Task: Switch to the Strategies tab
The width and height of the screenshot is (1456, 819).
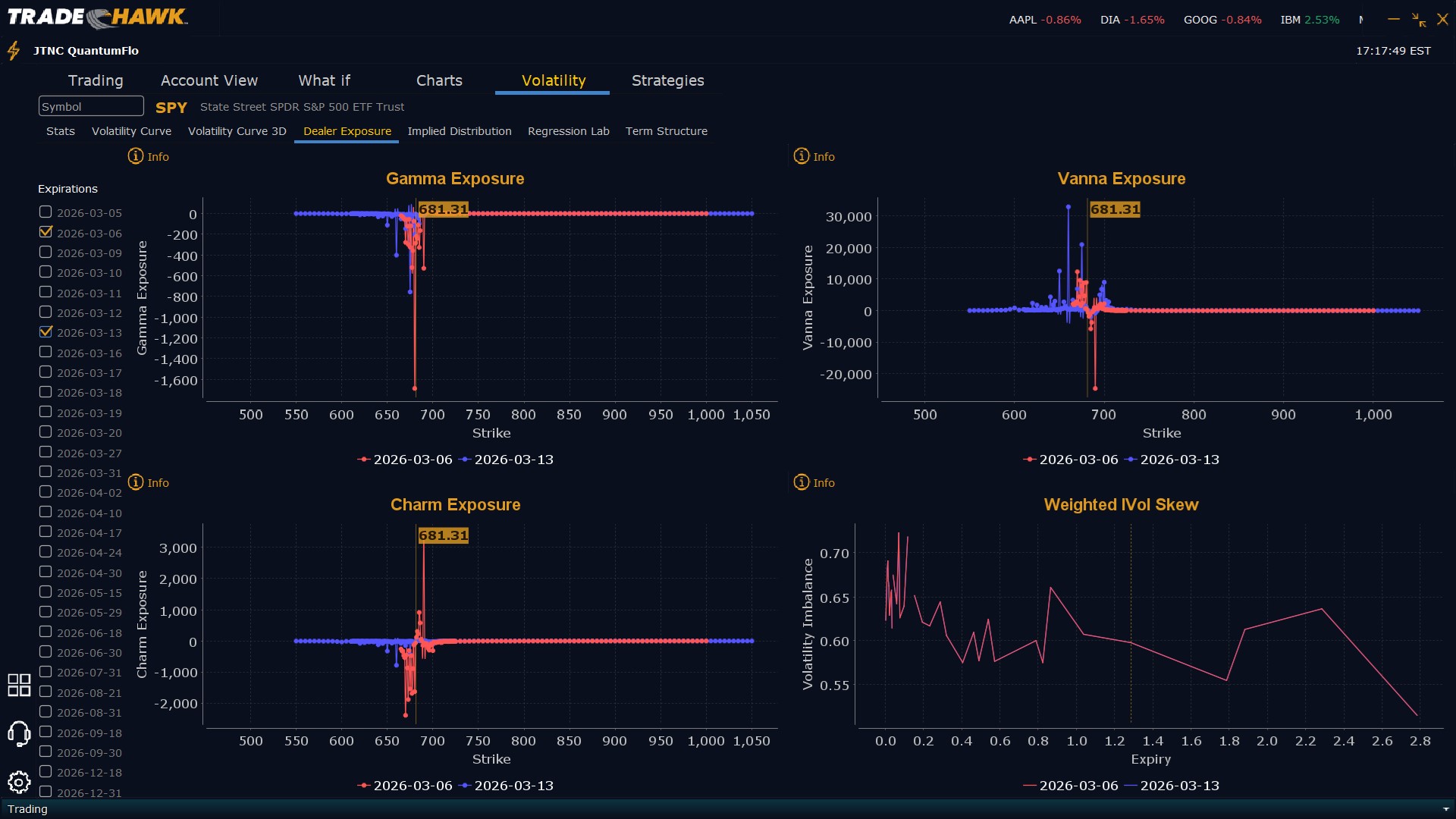Action: coord(667,80)
